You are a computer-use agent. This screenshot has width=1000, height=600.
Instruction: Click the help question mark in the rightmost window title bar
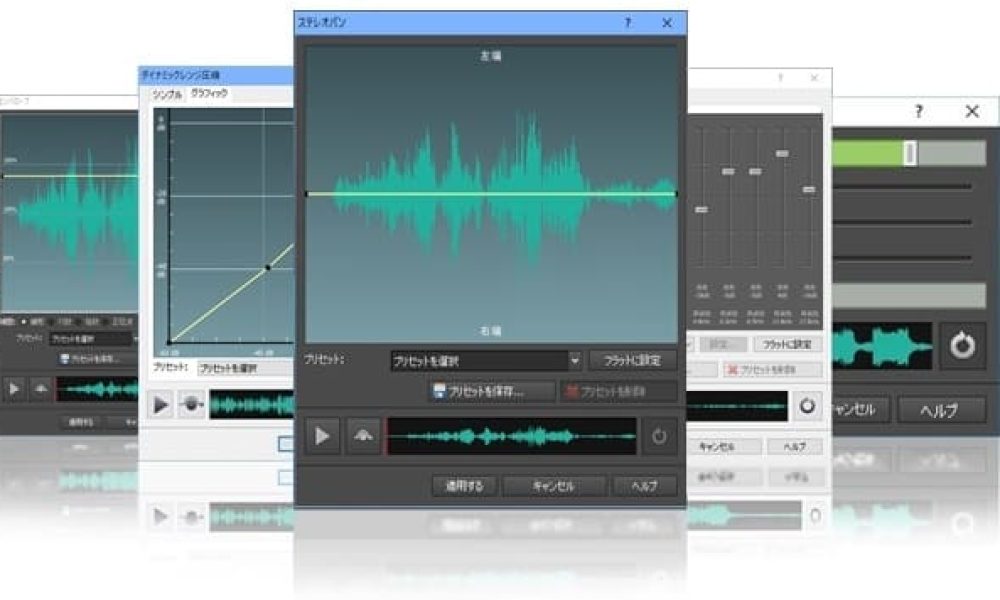[918, 112]
